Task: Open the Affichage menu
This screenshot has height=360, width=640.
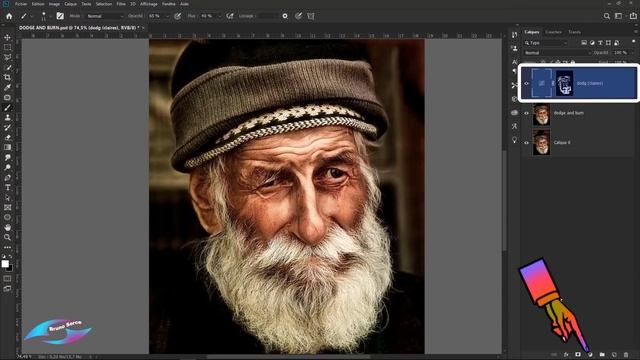Action: (149, 4)
